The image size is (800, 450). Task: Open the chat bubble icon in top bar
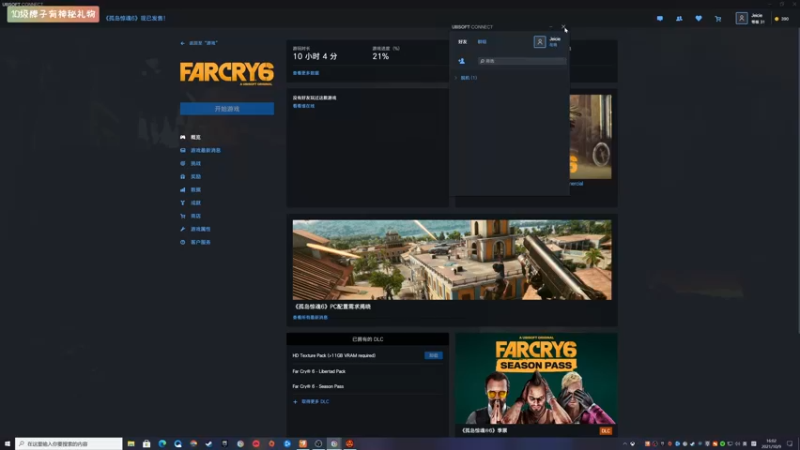[660, 18]
